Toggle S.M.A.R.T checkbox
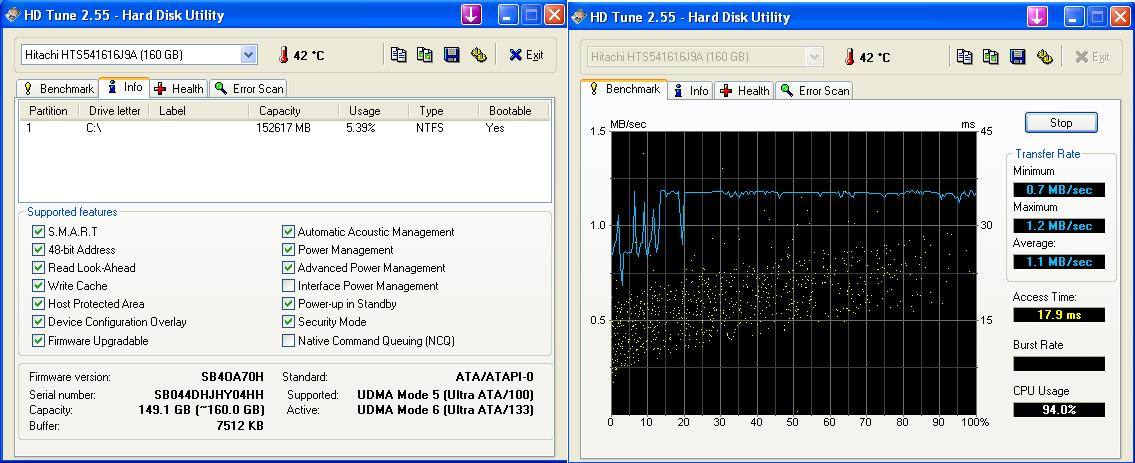 click(38, 232)
